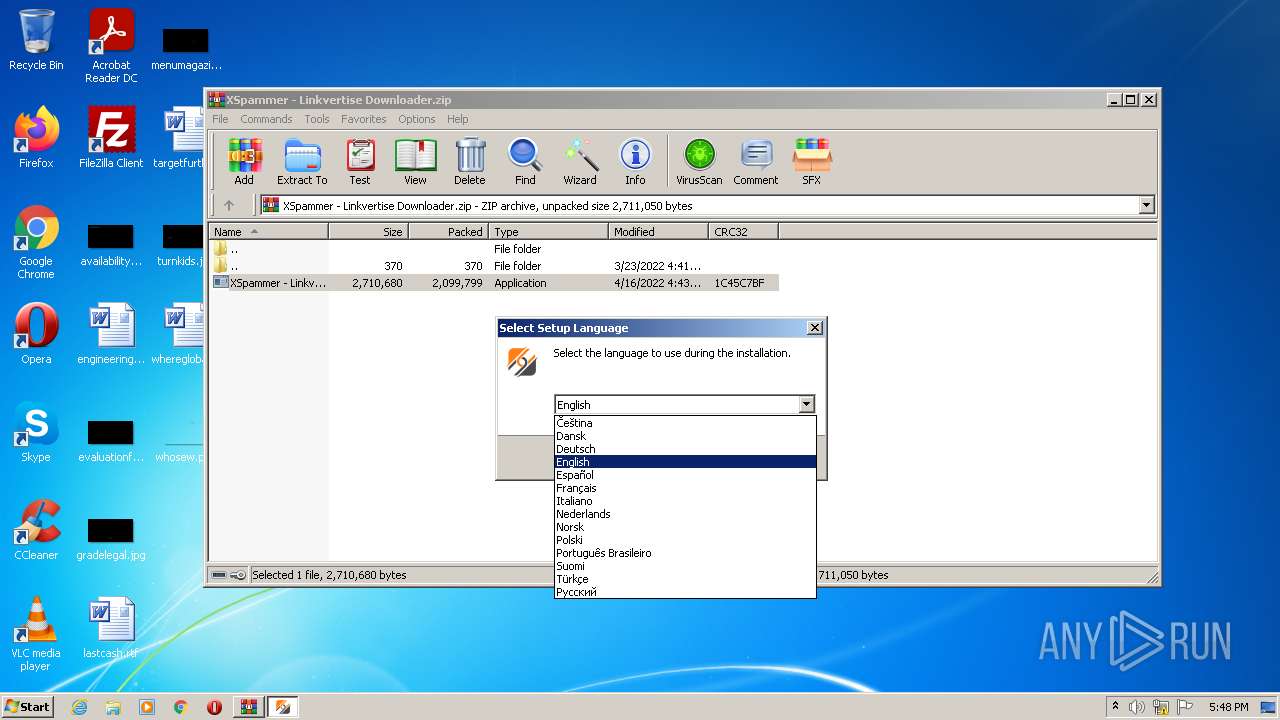
Task: Sort file list by CRC32 column
Action: tap(743, 231)
